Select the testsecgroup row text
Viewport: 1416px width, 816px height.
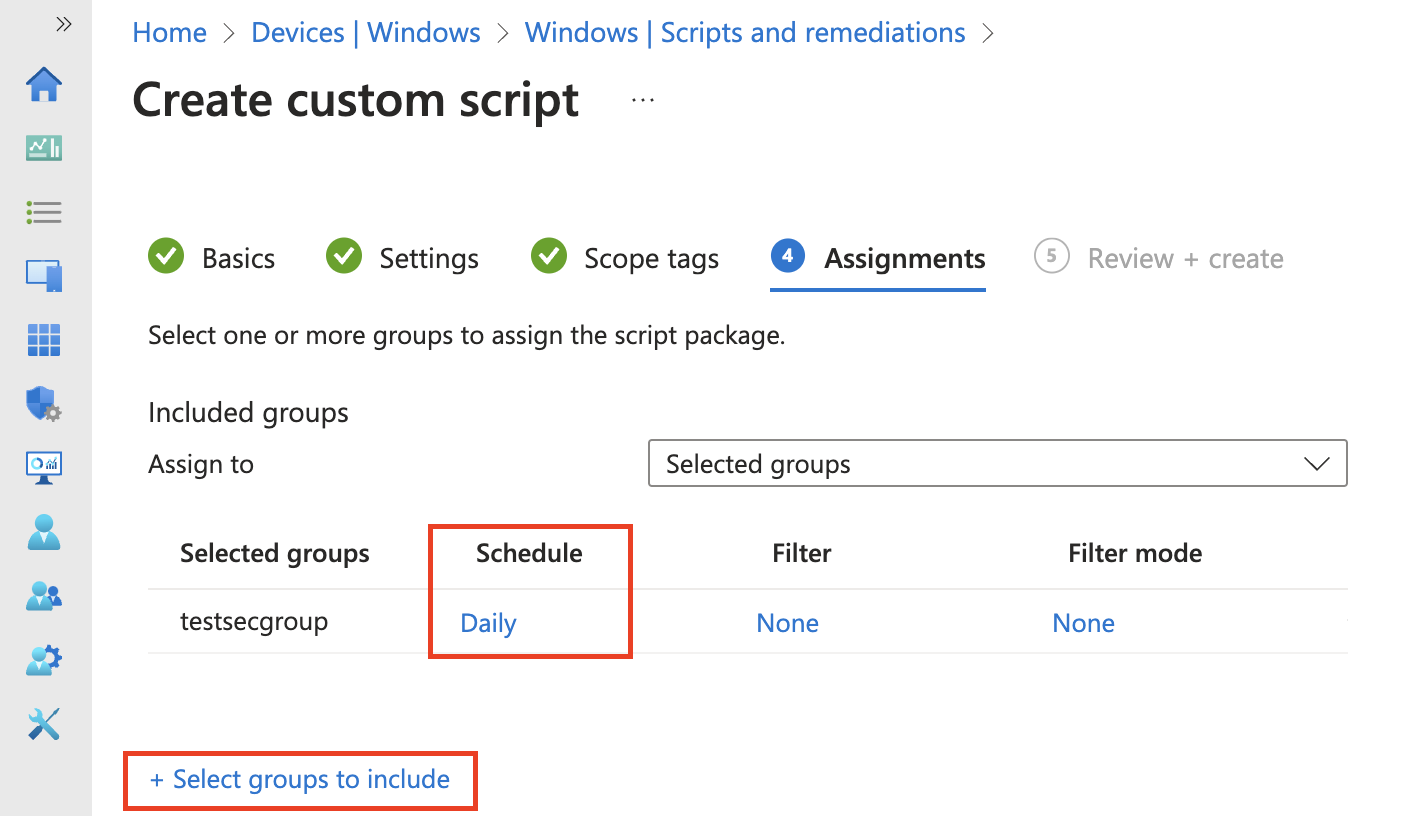[x=254, y=622]
